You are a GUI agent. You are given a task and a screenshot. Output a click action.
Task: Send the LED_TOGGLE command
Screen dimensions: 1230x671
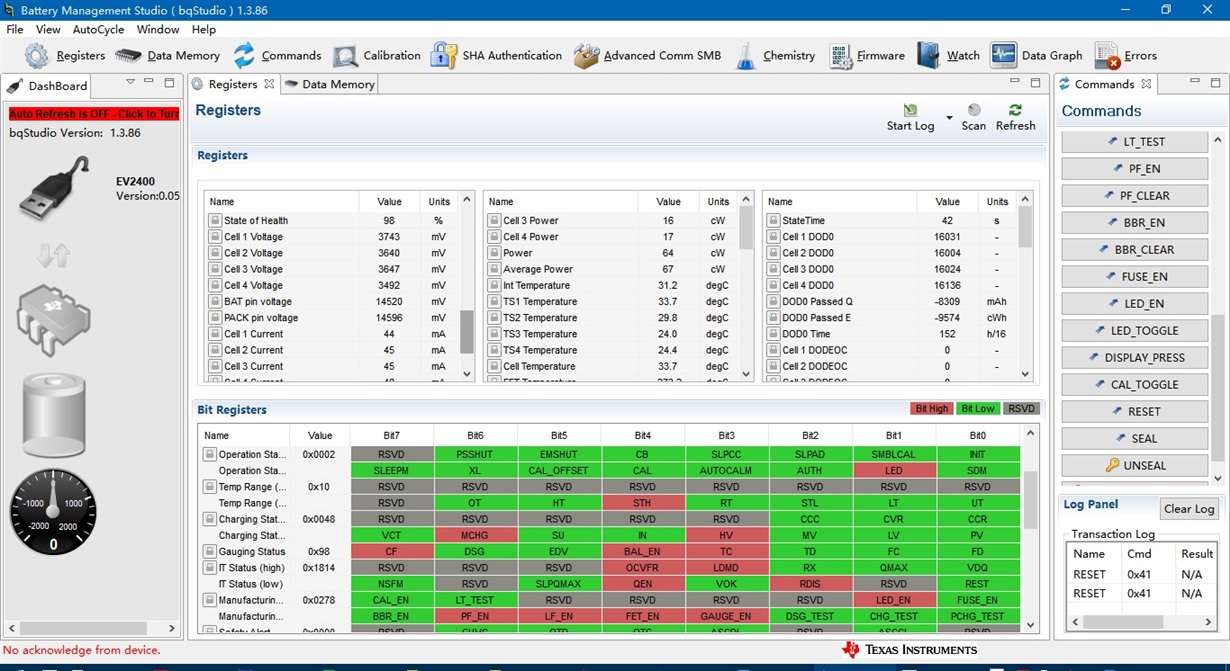pos(1134,331)
